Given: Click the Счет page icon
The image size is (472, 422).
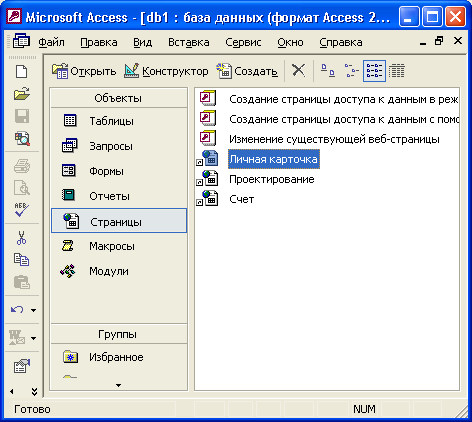Looking at the screenshot, I should (x=208, y=198).
